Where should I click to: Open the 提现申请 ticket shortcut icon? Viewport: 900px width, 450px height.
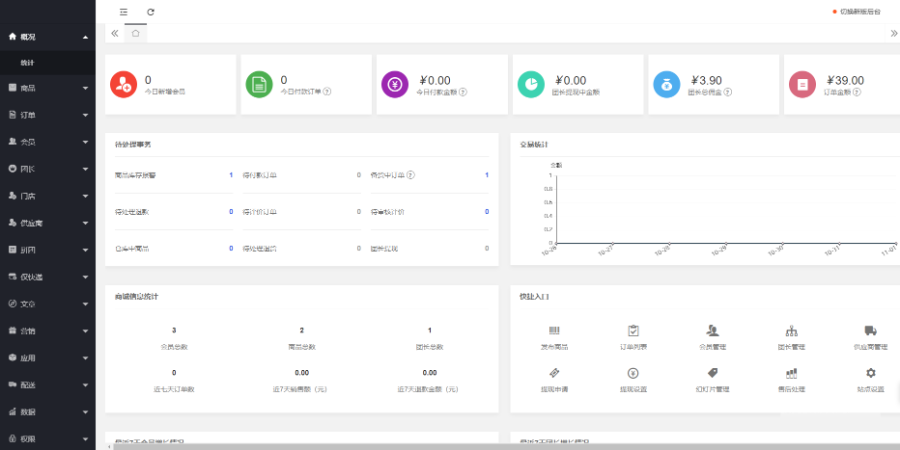(x=554, y=373)
